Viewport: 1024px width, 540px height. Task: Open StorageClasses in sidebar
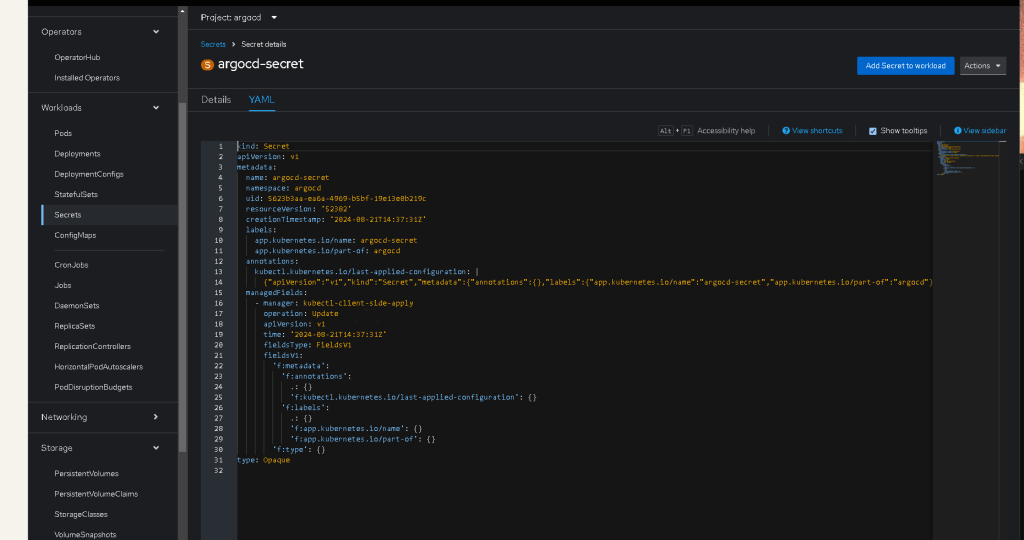click(x=80, y=515)
